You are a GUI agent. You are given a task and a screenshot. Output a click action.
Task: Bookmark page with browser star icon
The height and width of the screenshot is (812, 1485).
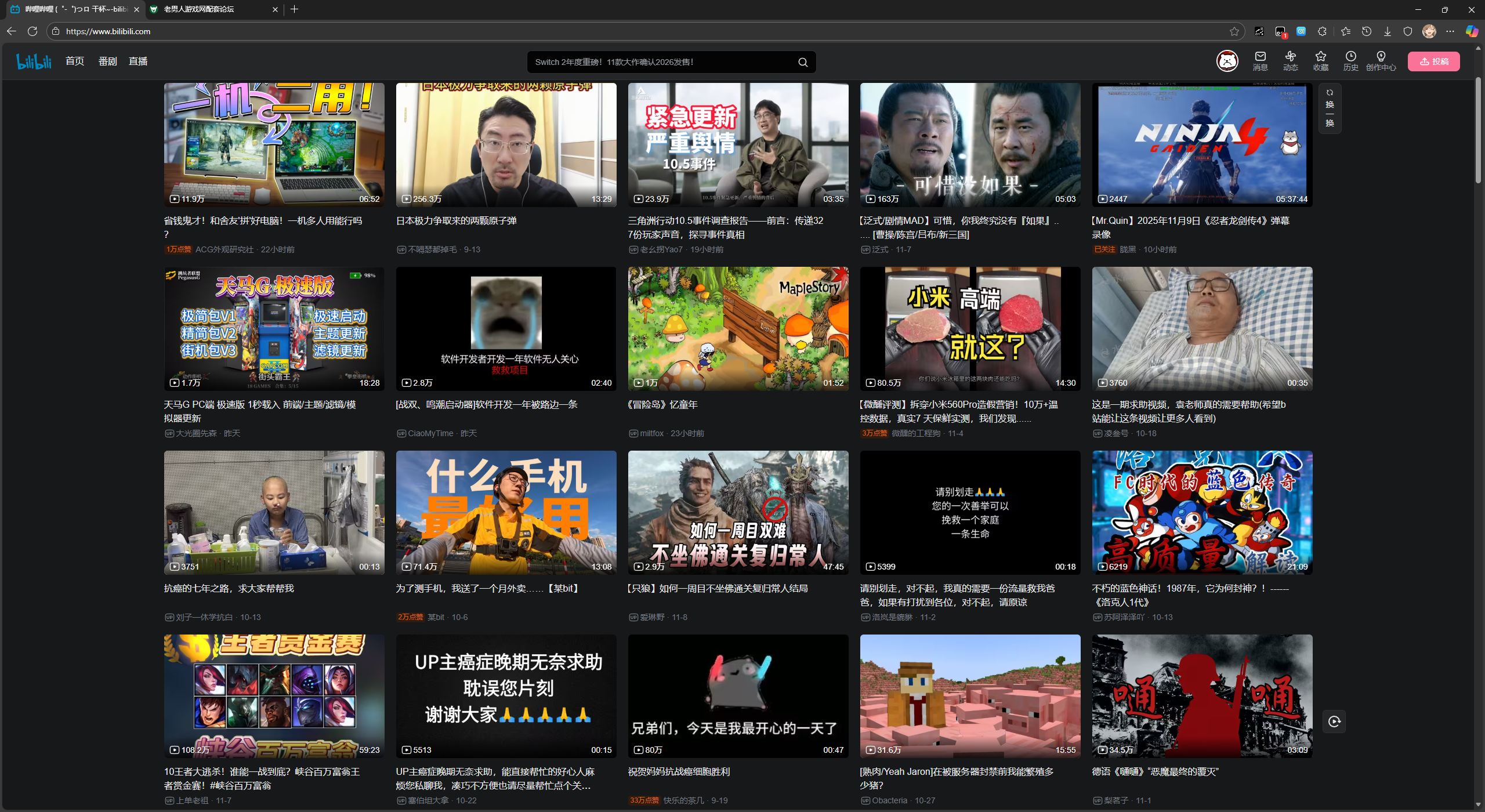coord(1234,31)
